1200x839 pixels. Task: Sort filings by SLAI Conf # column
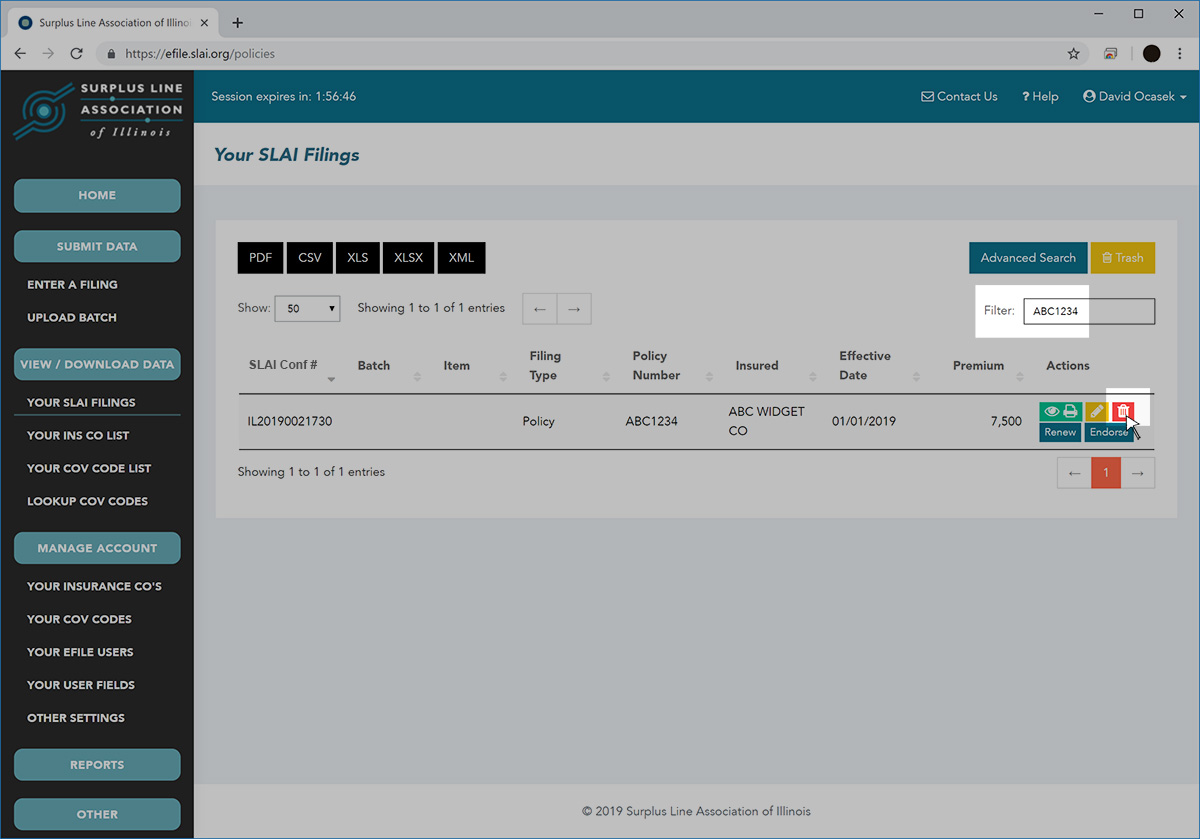[x=278, y=366]
